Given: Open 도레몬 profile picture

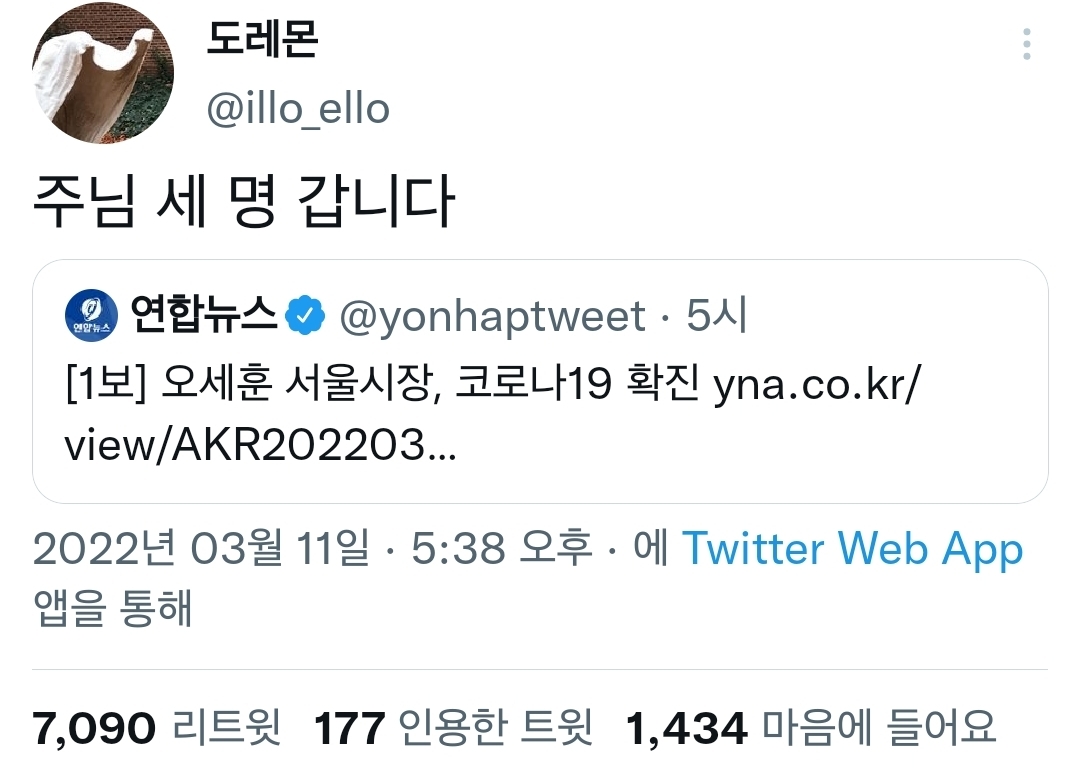Looking at the screenshot, I should pyautogui.click(x=103, y=73).
